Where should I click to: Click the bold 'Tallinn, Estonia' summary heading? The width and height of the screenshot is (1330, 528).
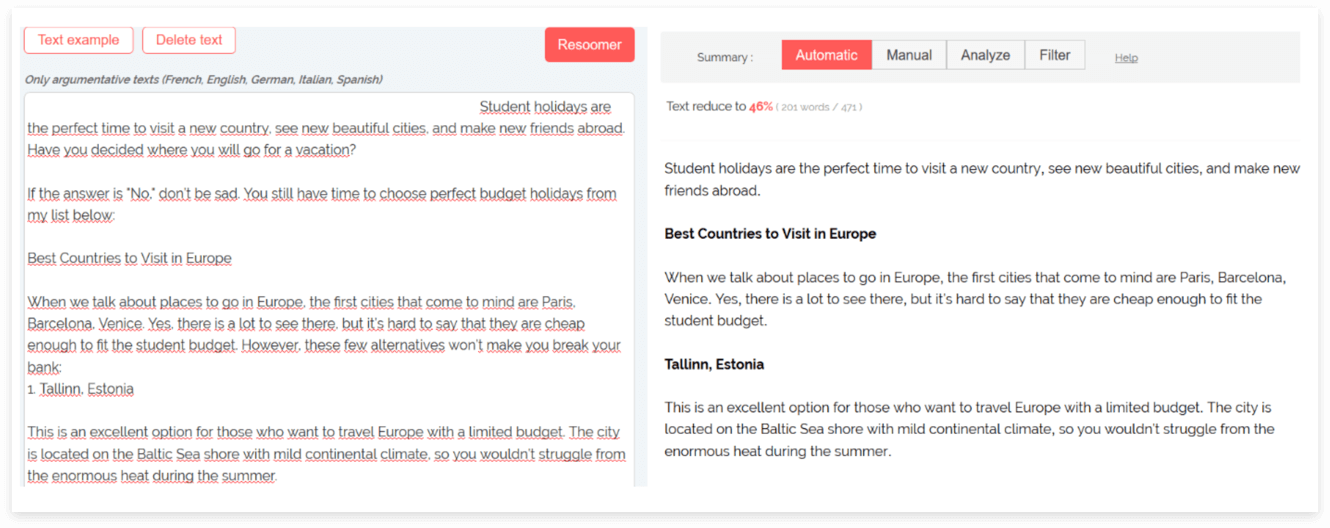713,365
